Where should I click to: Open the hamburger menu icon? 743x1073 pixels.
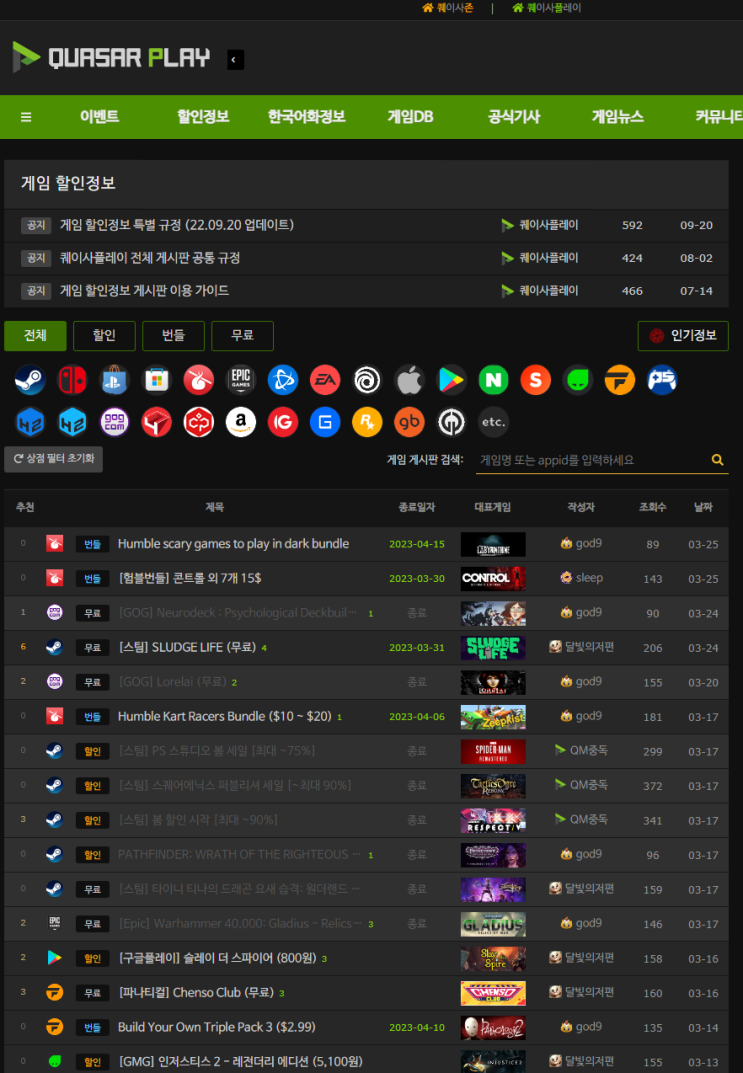[x=26, y=117]
